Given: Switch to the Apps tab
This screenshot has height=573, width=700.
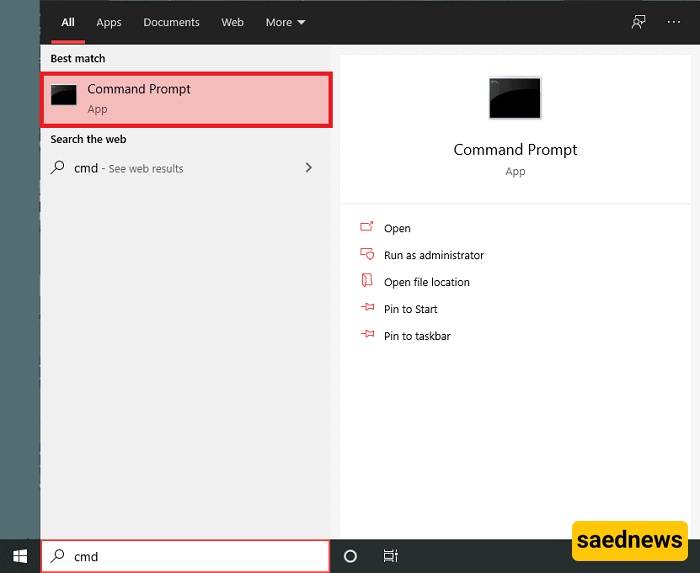Looking at the screenshot, I should click(x=109, y=22).
